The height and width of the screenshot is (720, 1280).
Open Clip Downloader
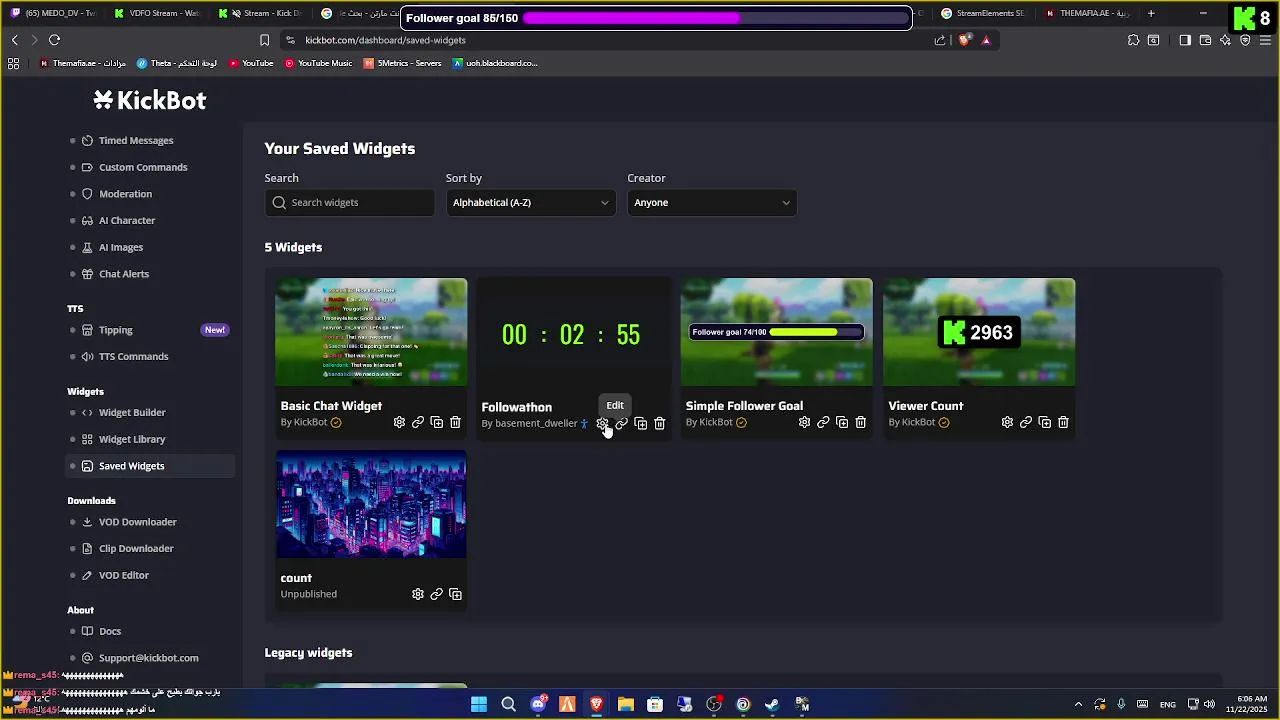point(136,548)
